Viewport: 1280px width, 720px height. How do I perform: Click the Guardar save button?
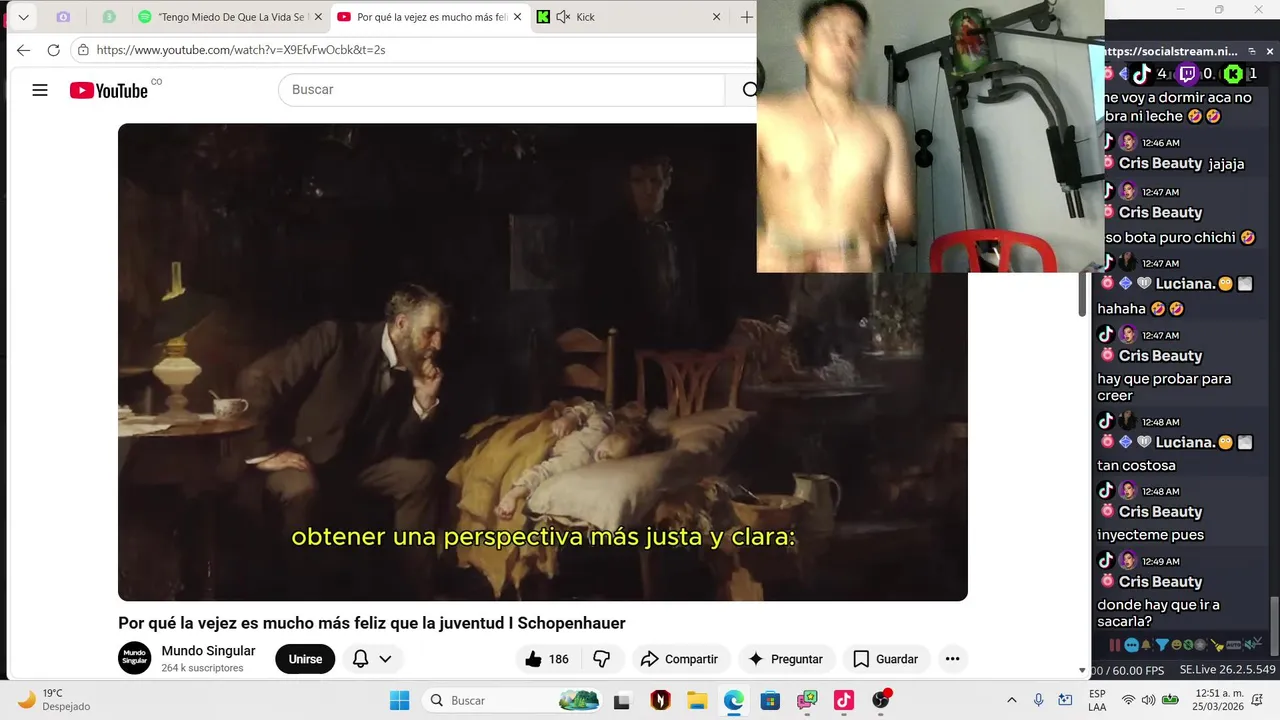[885, 659]
